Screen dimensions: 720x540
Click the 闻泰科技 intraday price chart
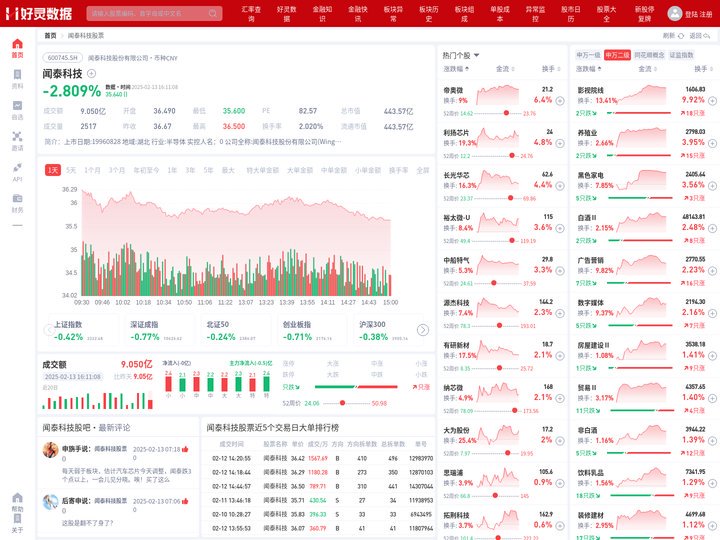click(236, 242)
